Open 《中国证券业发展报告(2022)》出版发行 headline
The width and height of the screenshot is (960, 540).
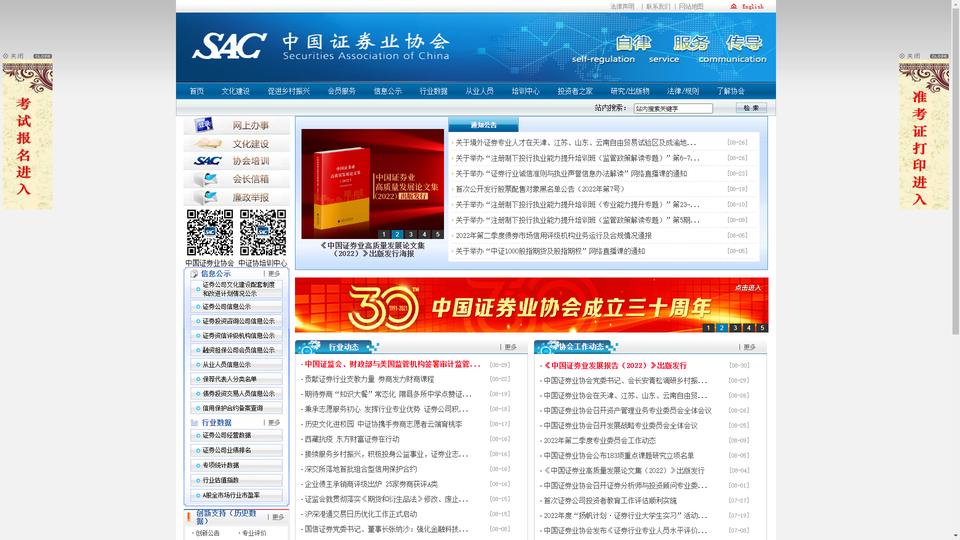tap(615, 366)
